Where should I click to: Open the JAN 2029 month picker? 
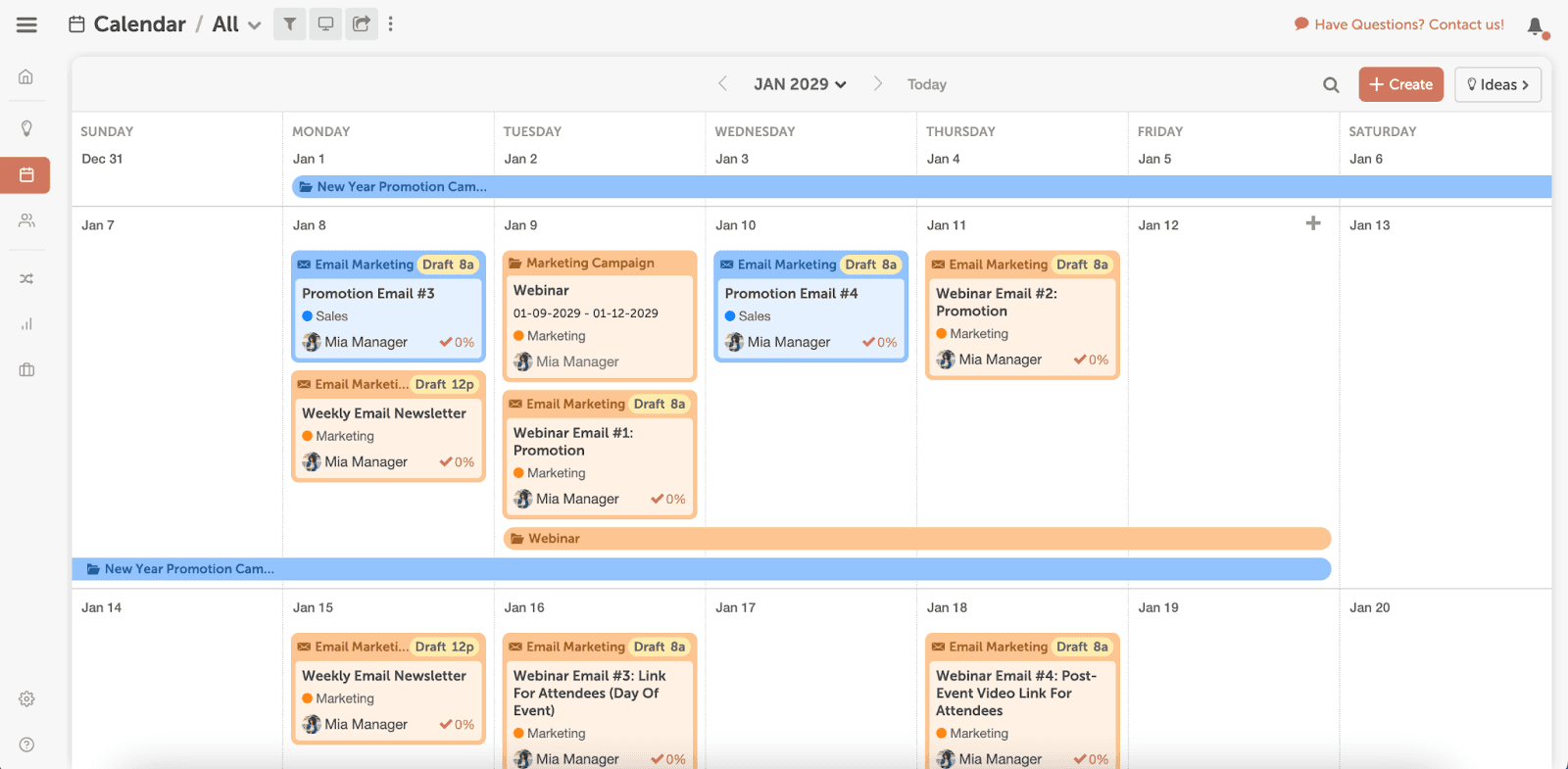point(800,84)
